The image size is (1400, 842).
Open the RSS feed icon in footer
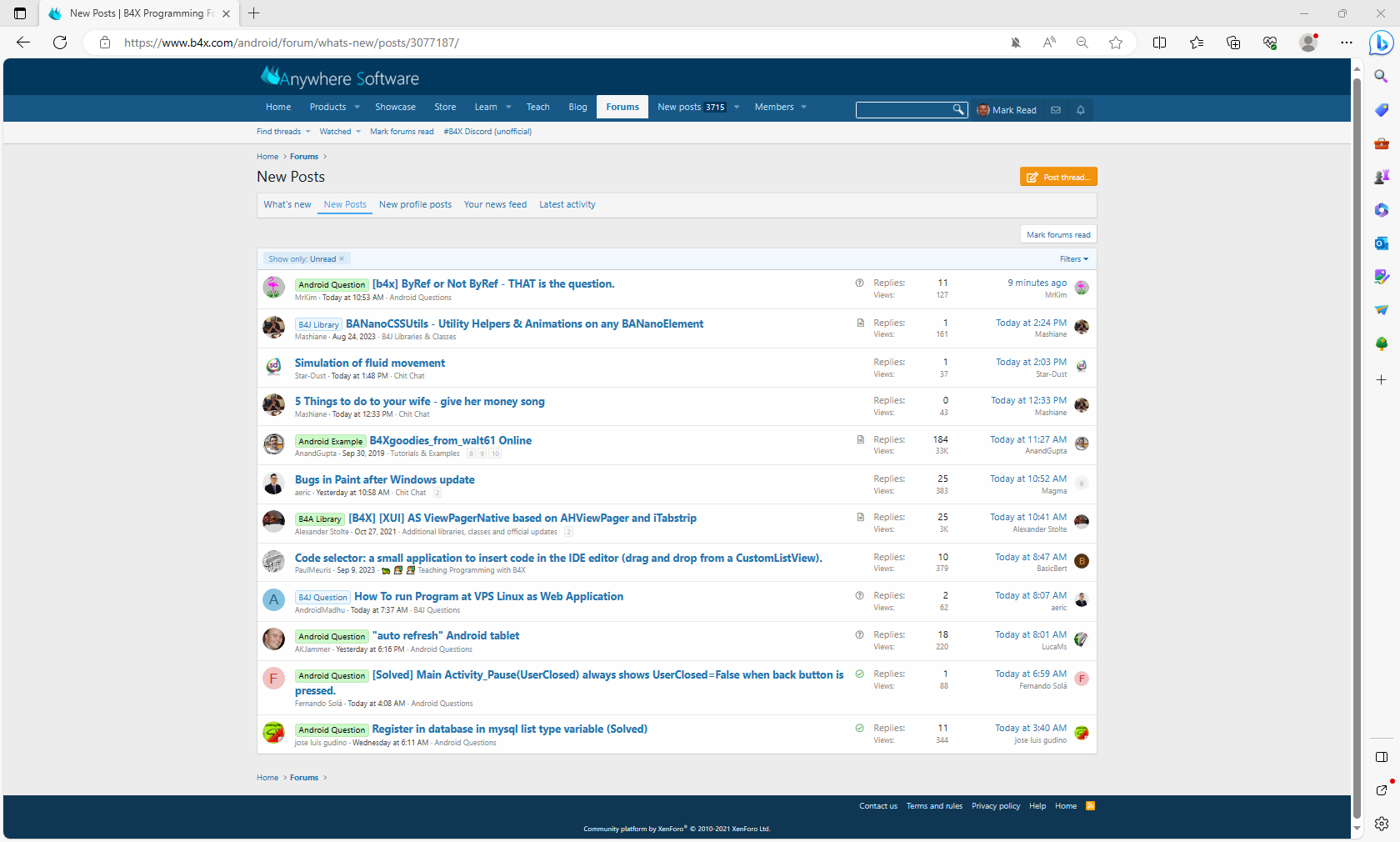point(1090,806)
